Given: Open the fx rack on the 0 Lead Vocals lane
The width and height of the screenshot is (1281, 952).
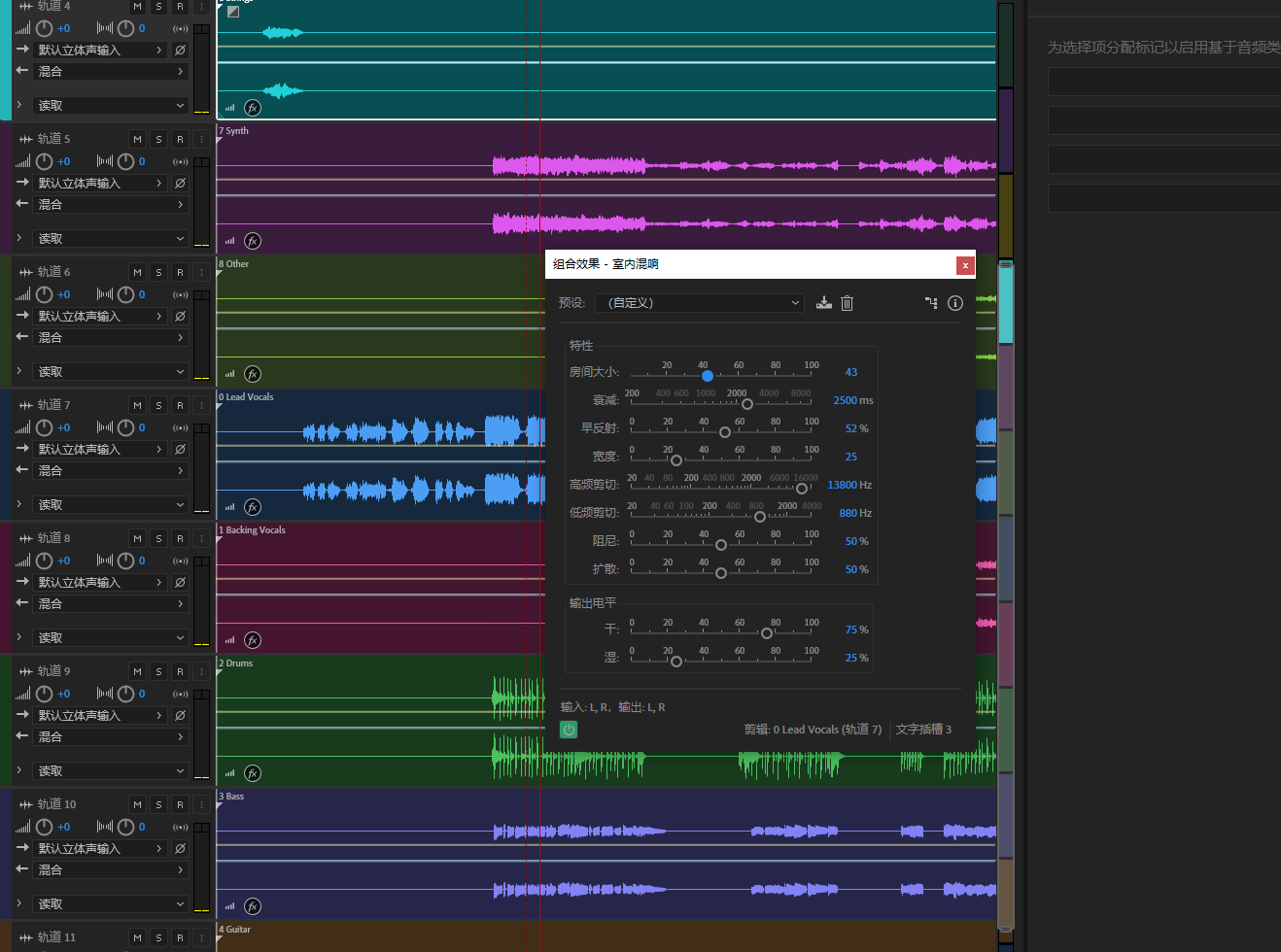Looking at the screenshot, I should coord(253,507).
